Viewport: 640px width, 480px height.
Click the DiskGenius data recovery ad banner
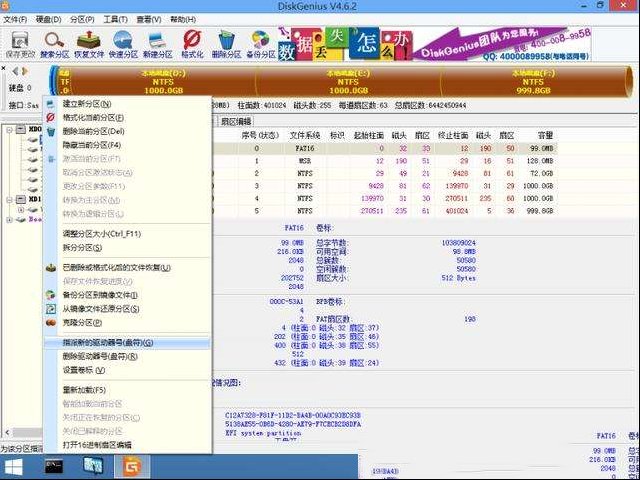(x=434, y=44)
